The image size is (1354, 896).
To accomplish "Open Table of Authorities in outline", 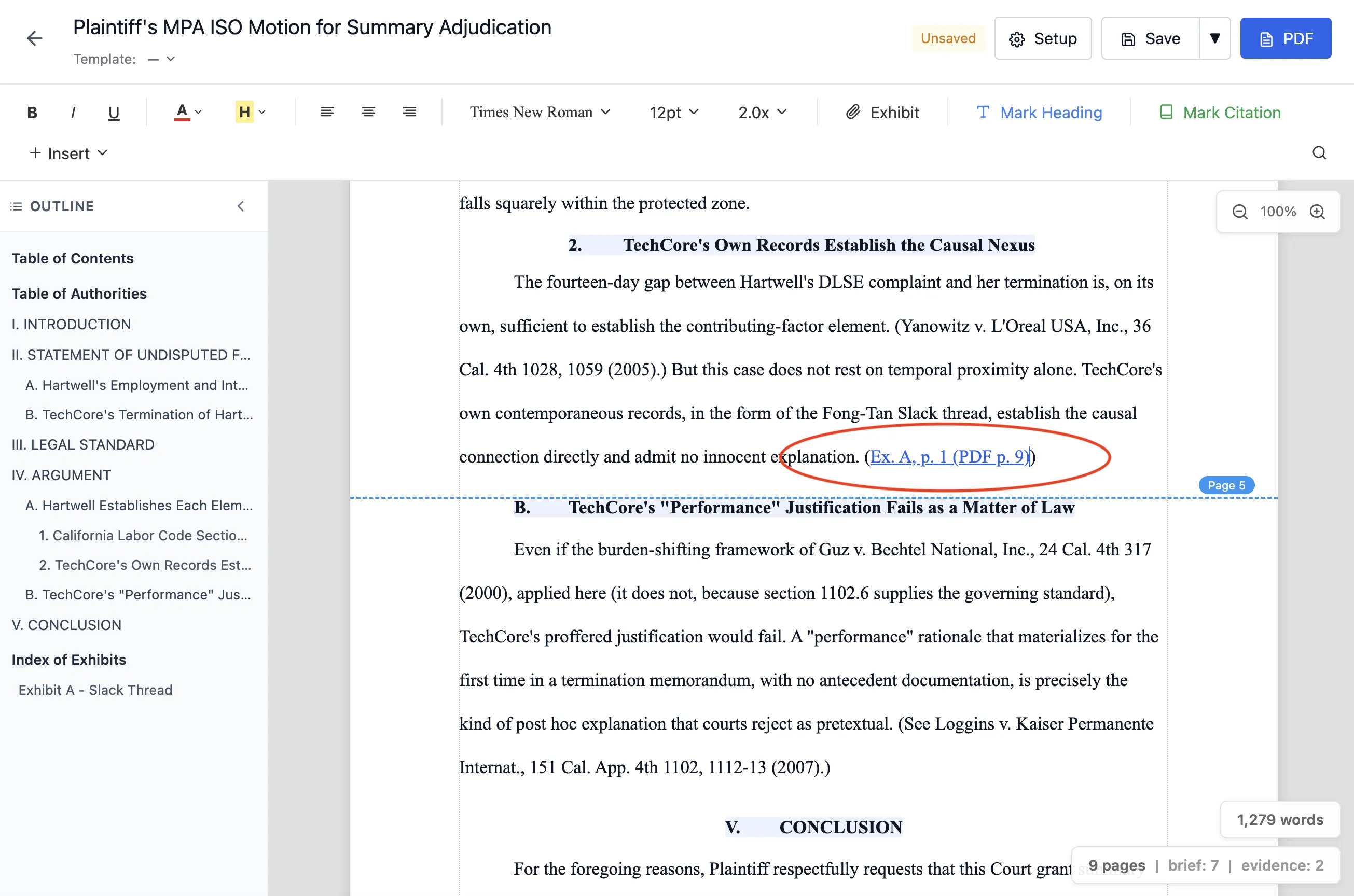I will (x=79, y=293).
